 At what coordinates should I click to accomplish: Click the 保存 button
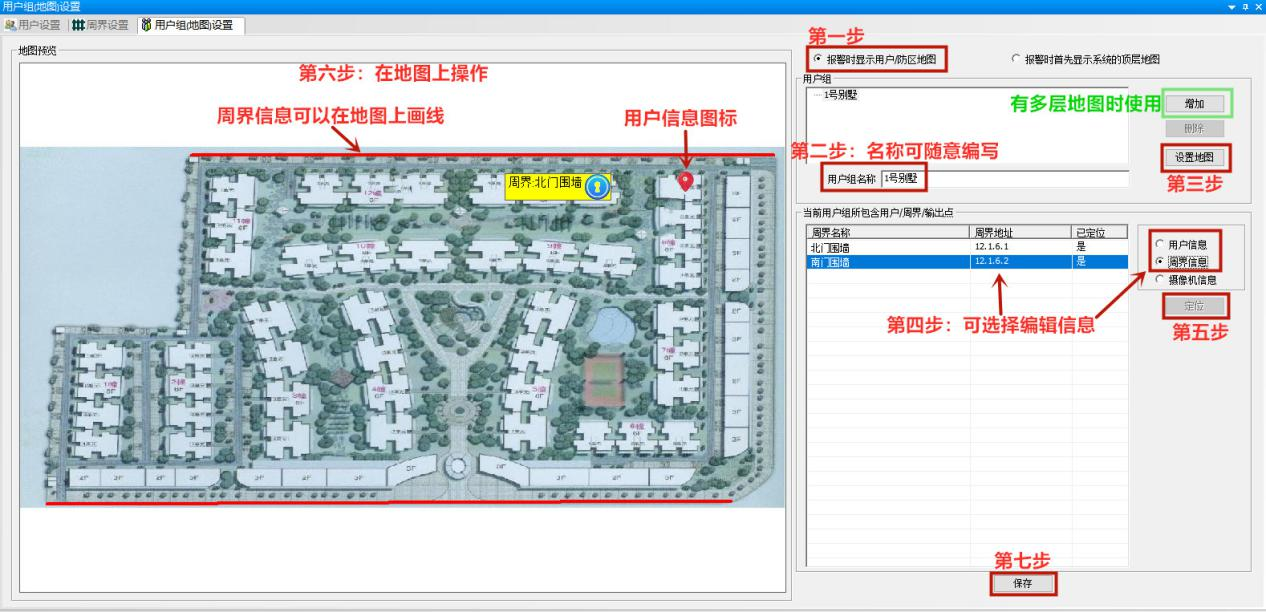coord(1023,583)
